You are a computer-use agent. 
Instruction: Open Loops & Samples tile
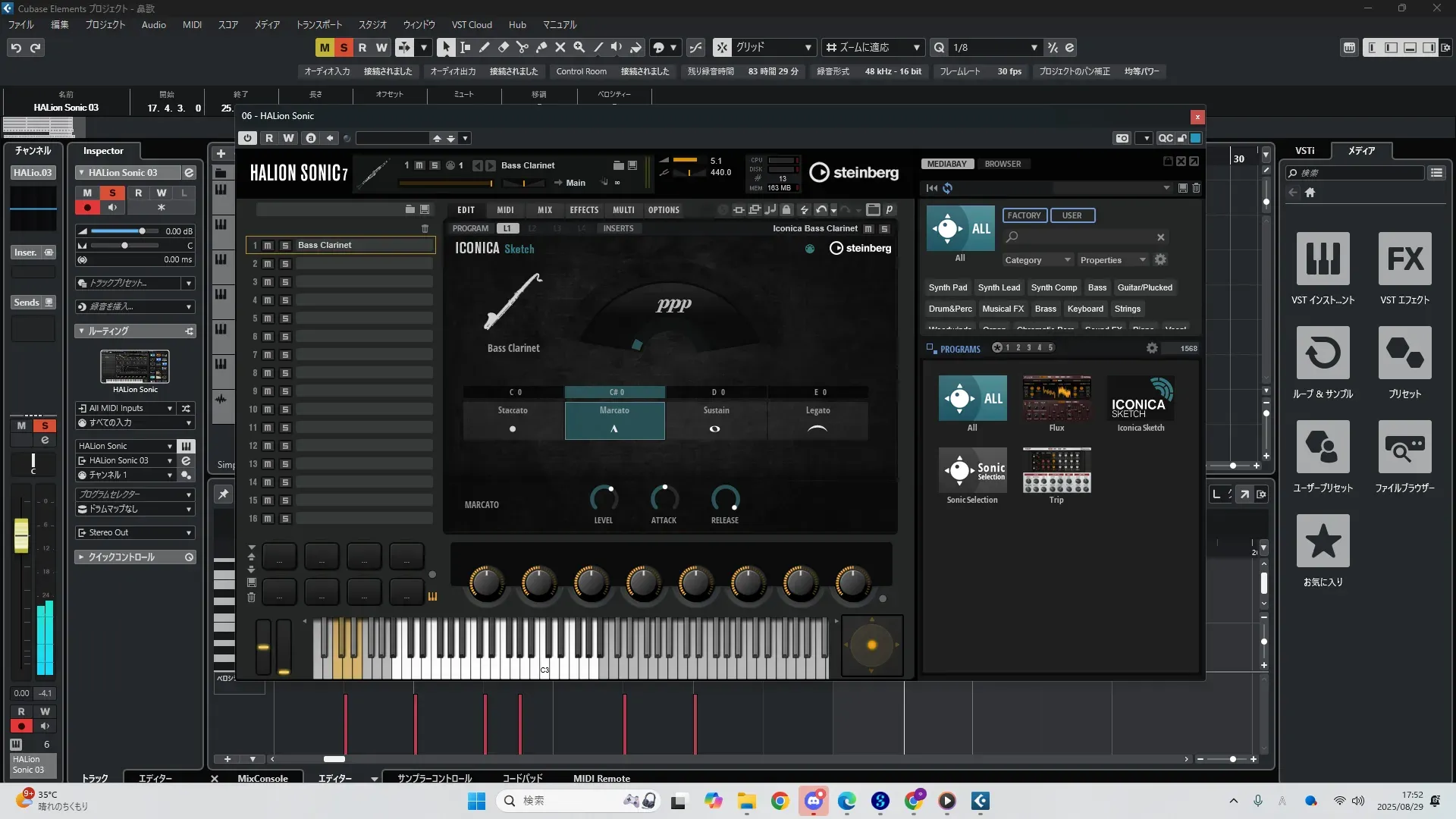[1323, 353]
